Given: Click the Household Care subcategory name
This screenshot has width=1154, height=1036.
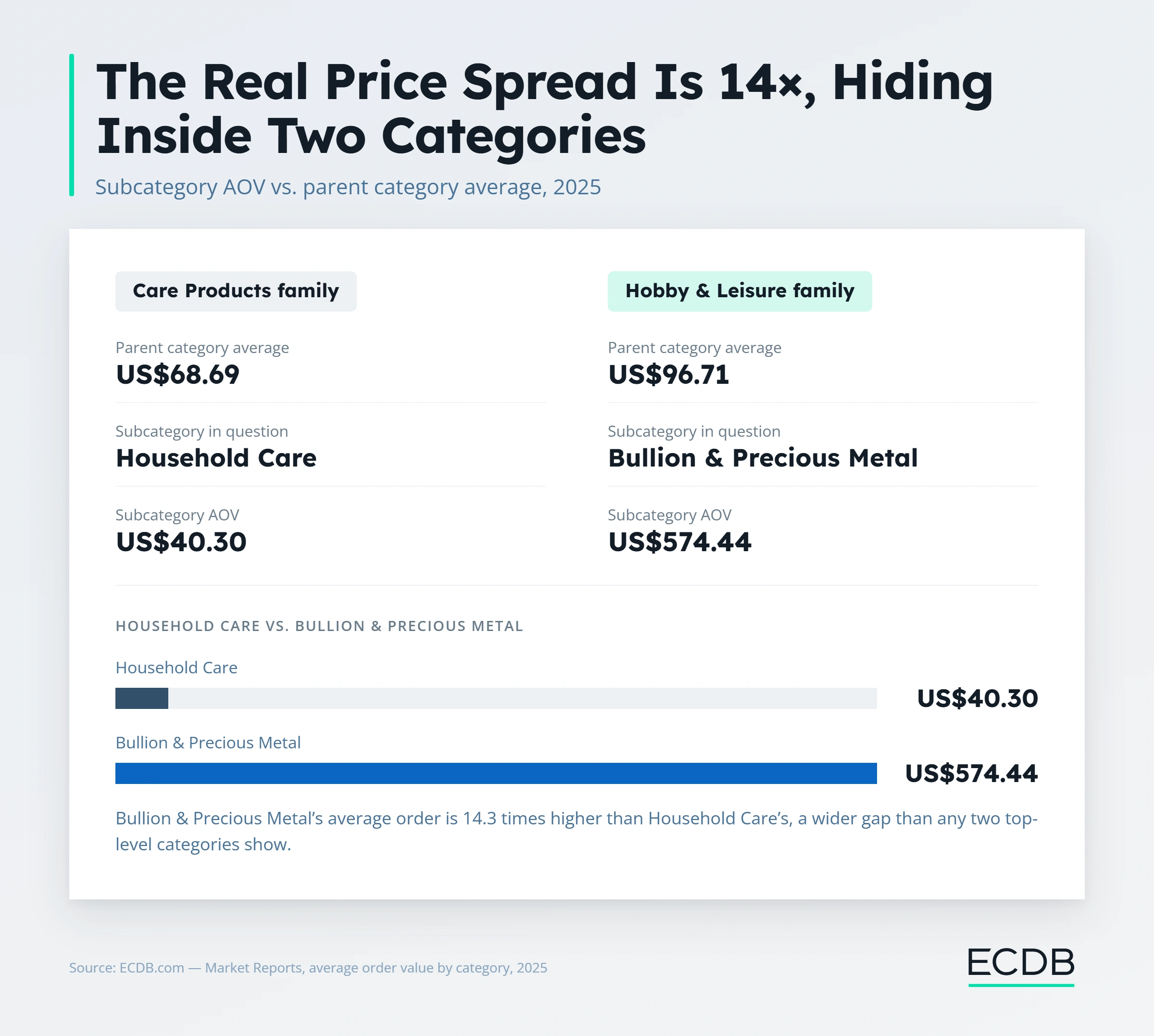Looking at the screenshot, I should 216,458.
